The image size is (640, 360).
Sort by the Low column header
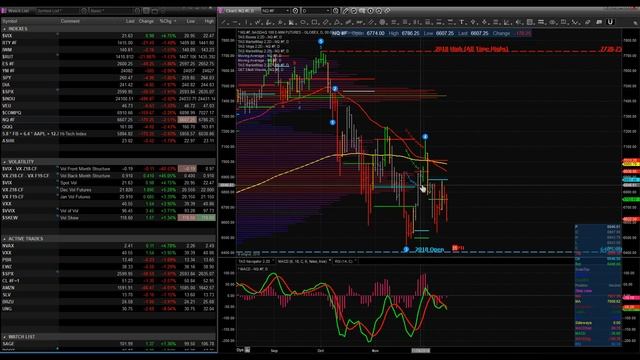coord(191,21)
